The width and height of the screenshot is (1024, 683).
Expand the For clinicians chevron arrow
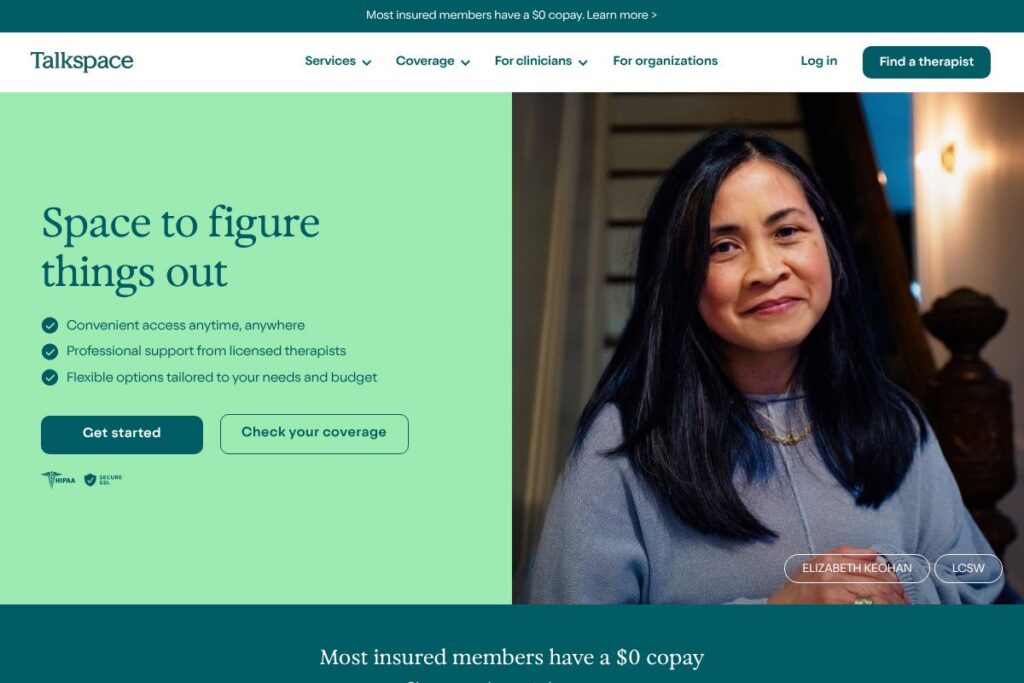[x=583, y=63]
